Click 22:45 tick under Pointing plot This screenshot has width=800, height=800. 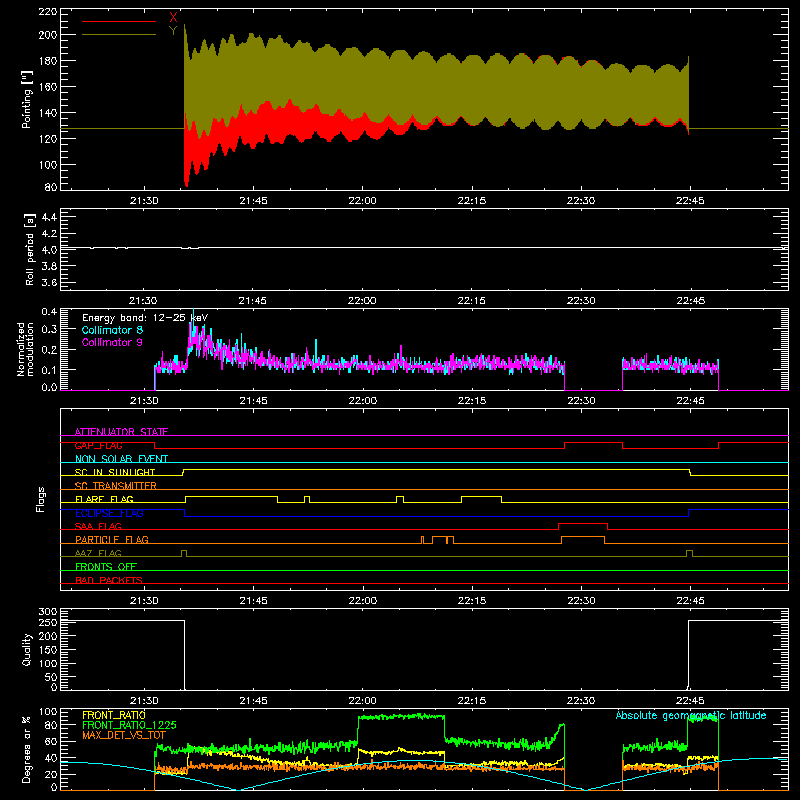[x=690, y=201]
